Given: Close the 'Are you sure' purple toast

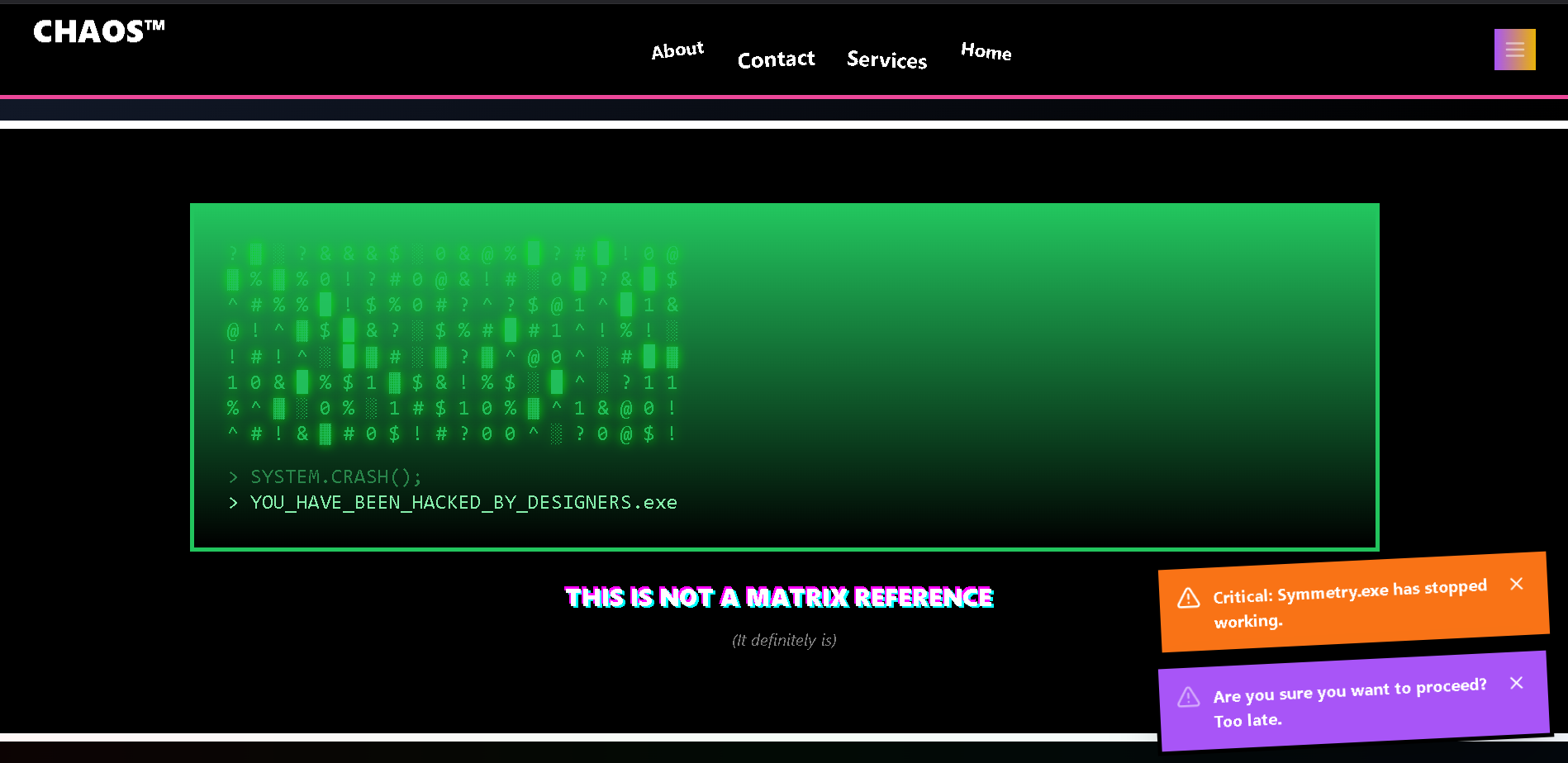Looking at the screenshot, I should [1516, 683].
